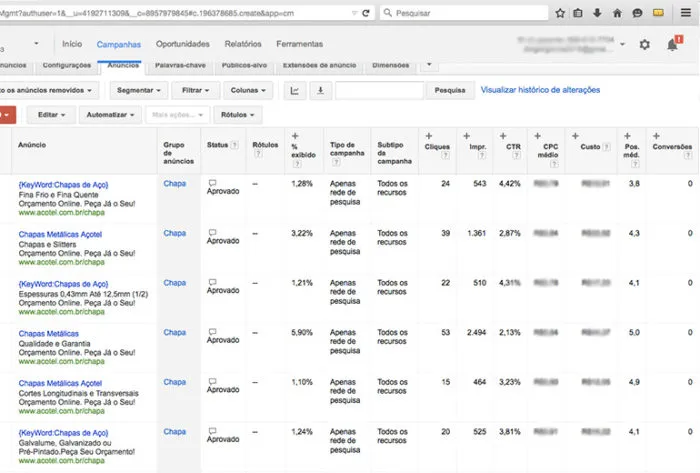Viewport: 700px width, 473px height.
Task: Click status bubble icon for Fina Frio ad
Action: pos(212,183)
